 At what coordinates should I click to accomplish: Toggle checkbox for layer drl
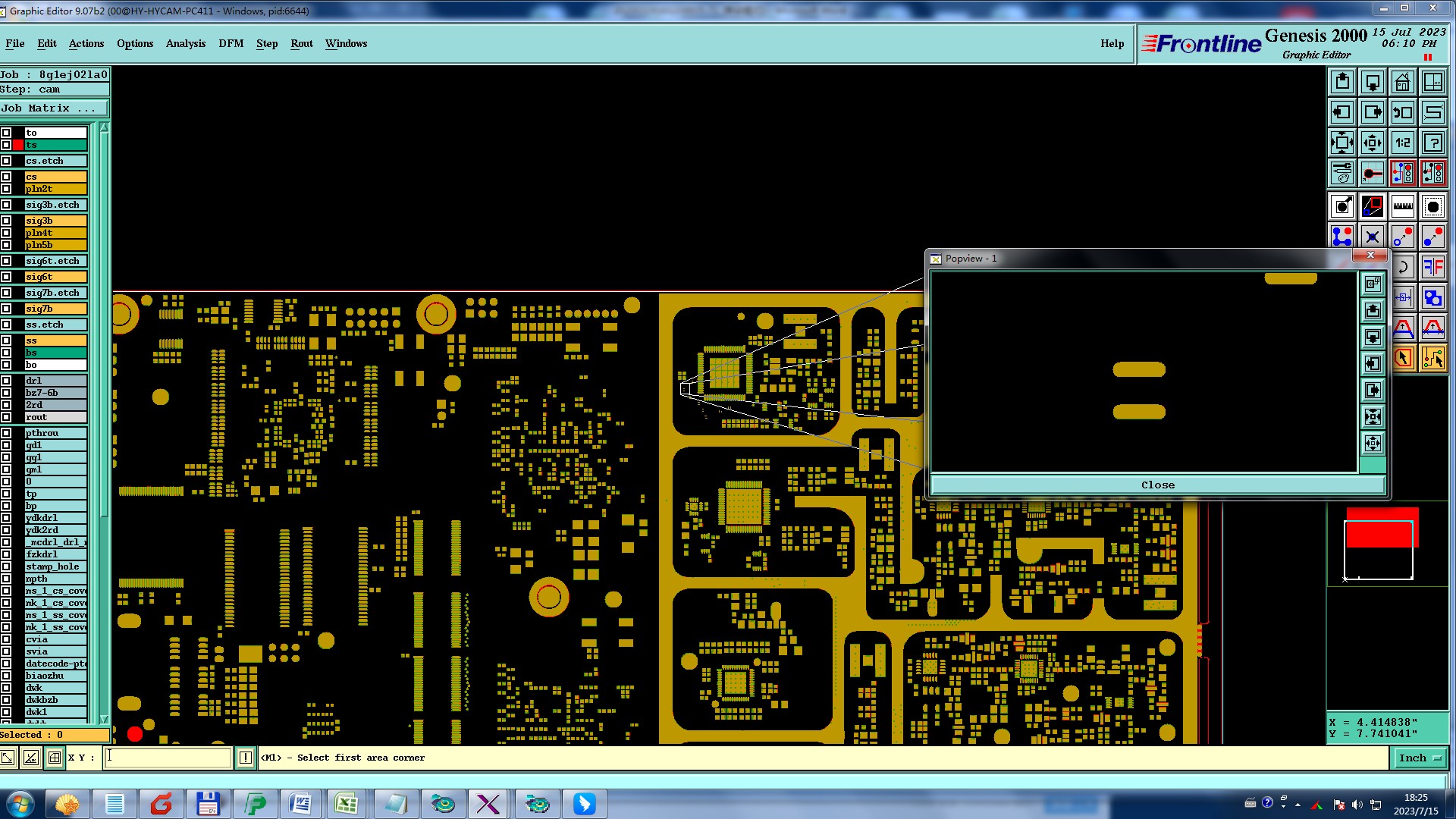(6, 381)
